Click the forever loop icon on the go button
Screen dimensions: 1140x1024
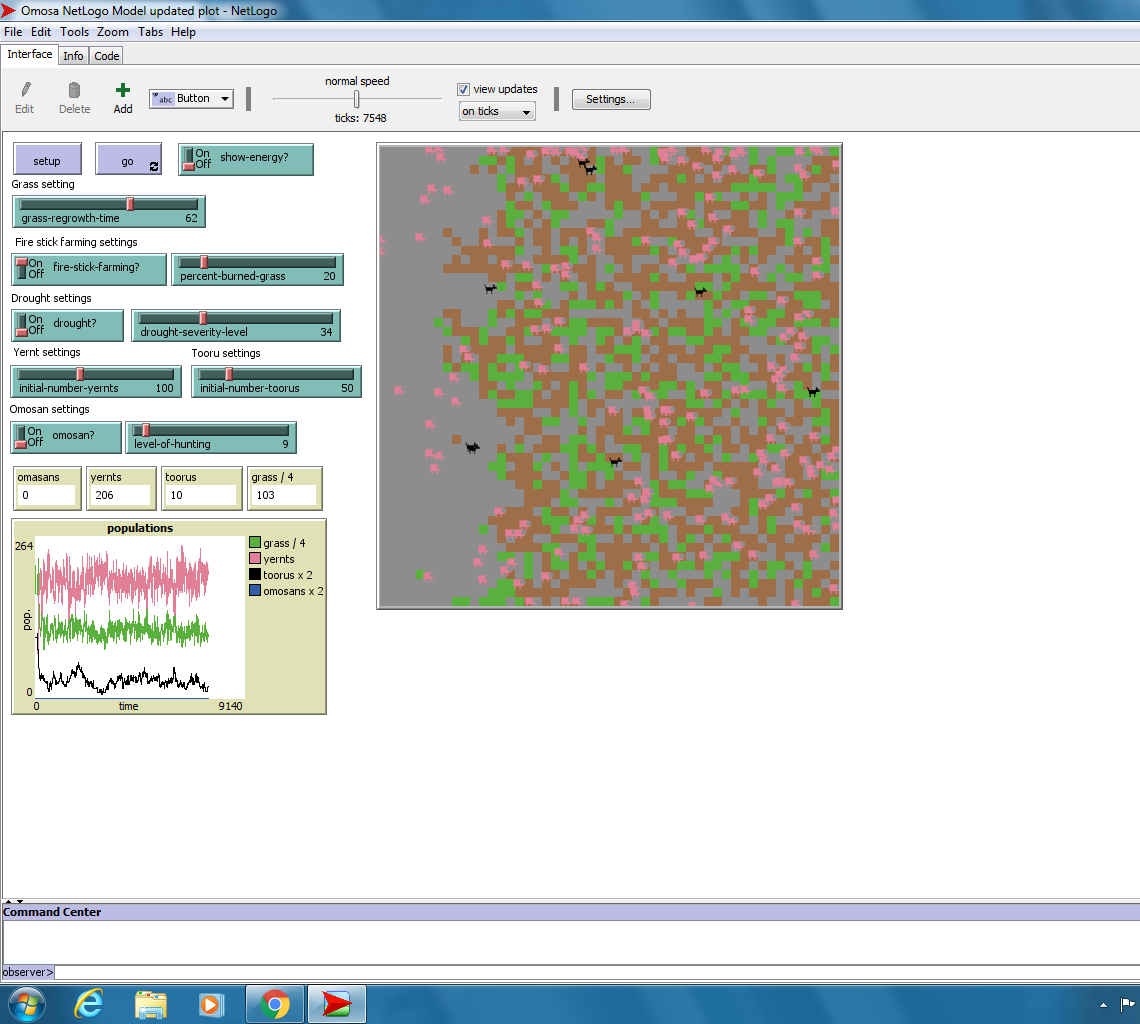pyautogui.click(x=153, y=167)
